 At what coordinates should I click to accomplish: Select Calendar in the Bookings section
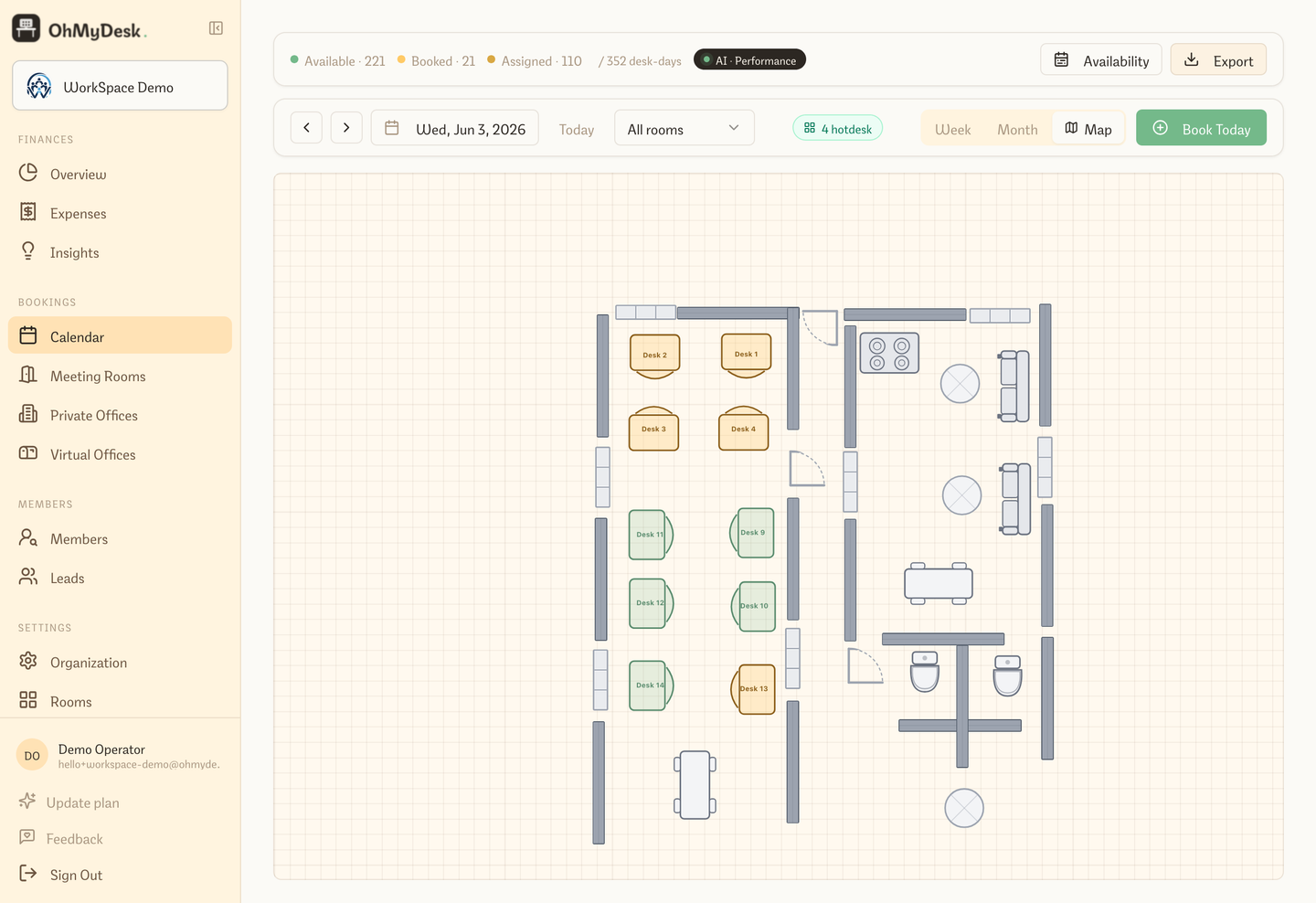point(120,335)
